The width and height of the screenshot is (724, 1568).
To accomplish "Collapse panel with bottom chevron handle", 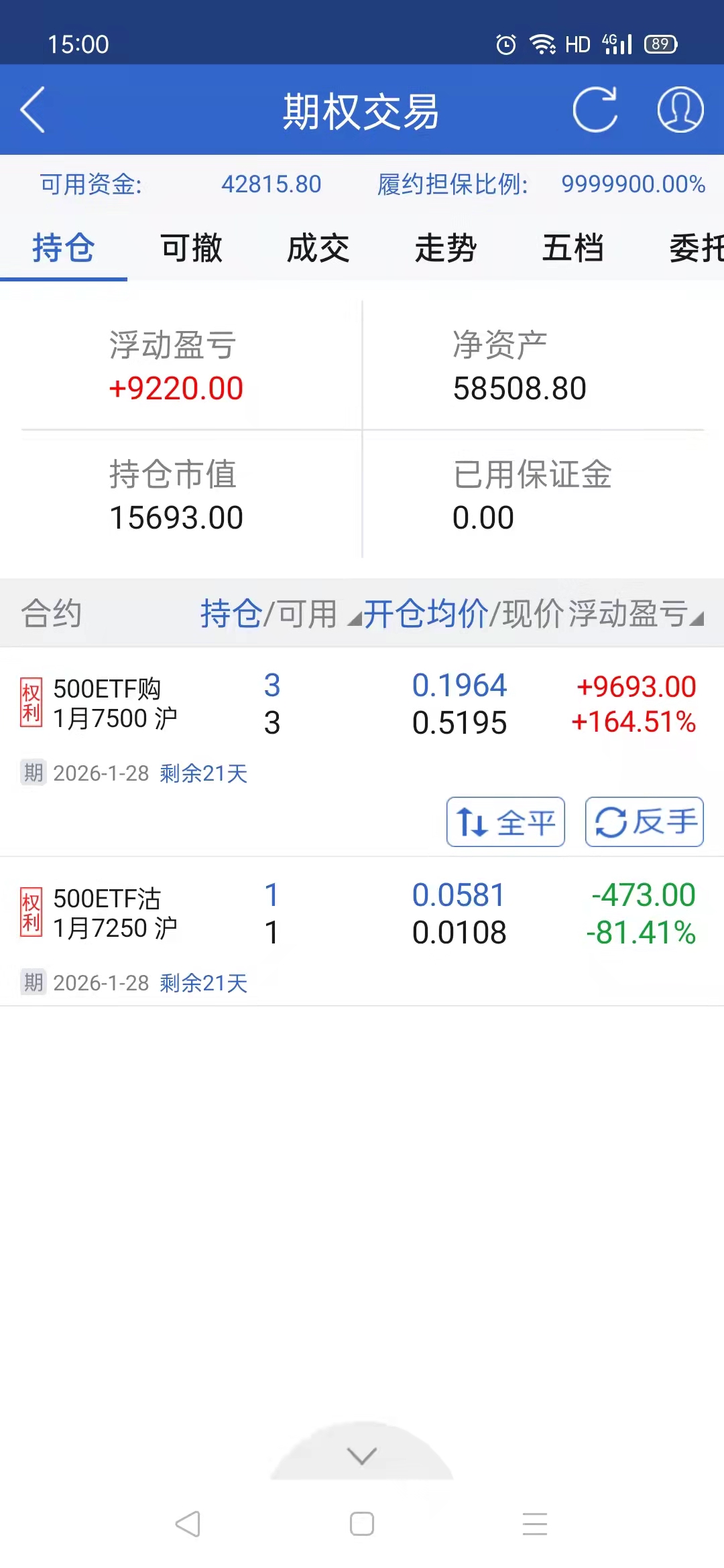I will pyautogui.click(x=362, y=1455).
